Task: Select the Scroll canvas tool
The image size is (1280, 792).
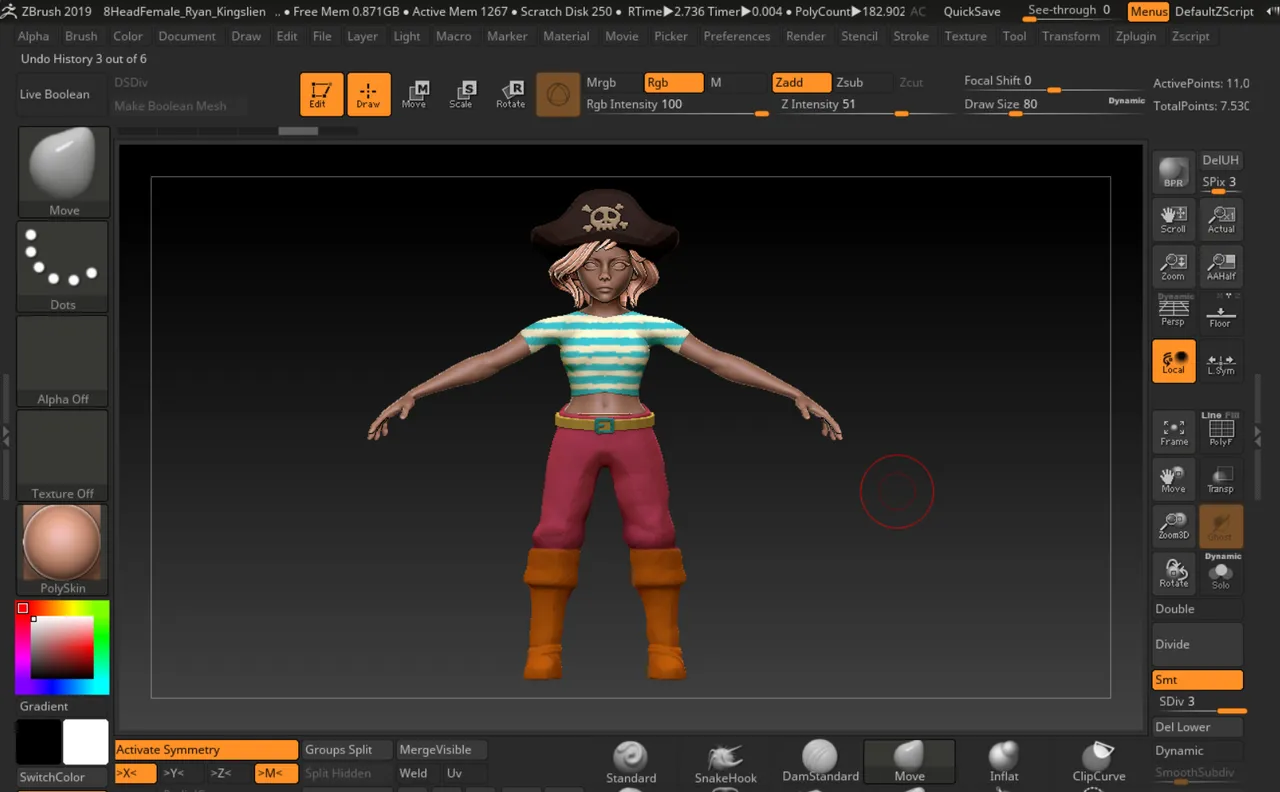Action: coord(1173,219)
